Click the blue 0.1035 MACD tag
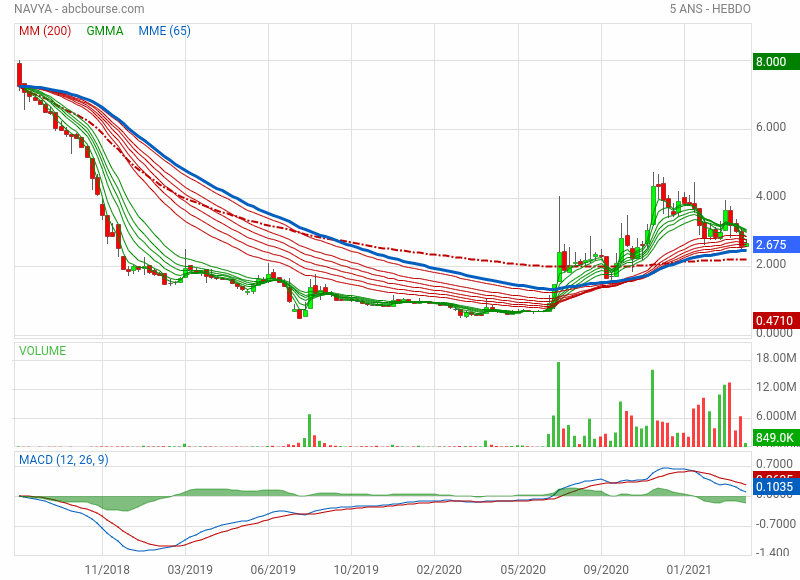Screen dimensions: 800x580 [776, 487]
